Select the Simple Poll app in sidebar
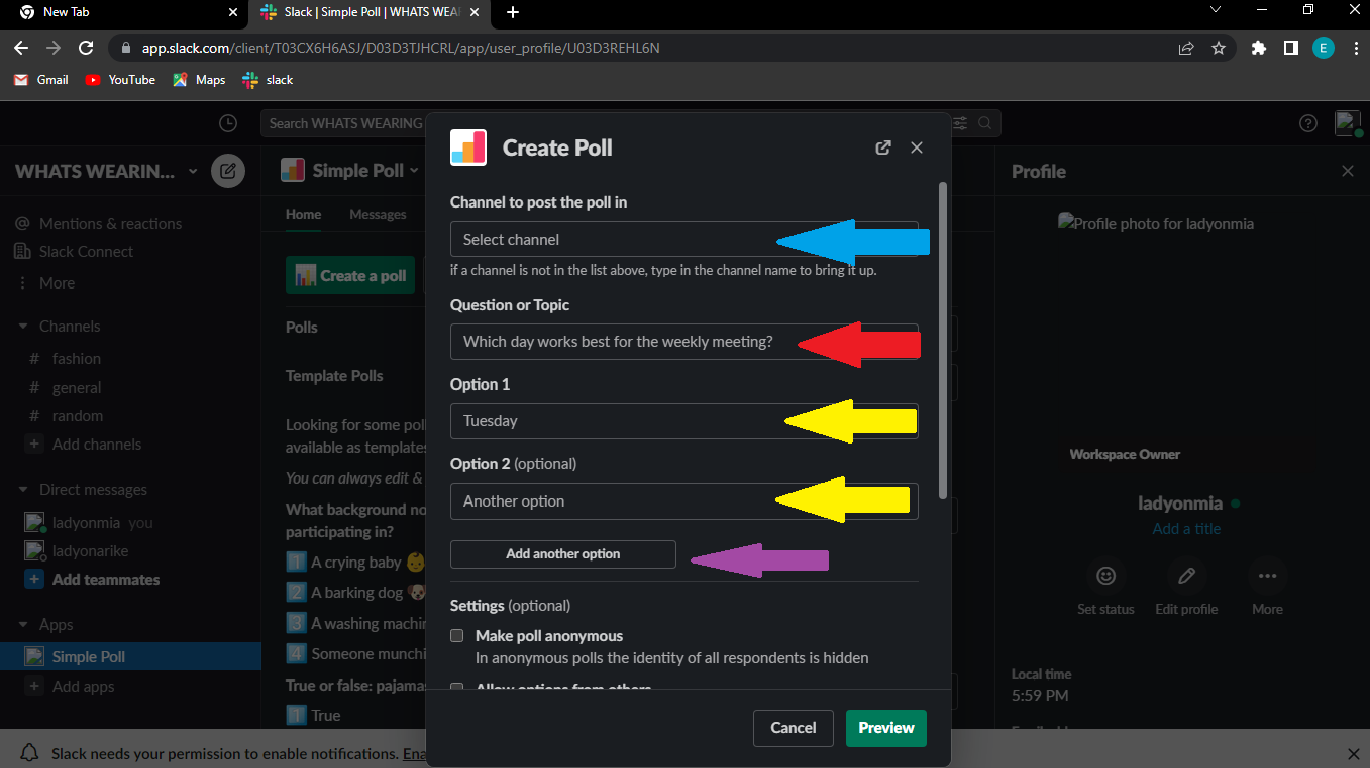 [130, 657]
